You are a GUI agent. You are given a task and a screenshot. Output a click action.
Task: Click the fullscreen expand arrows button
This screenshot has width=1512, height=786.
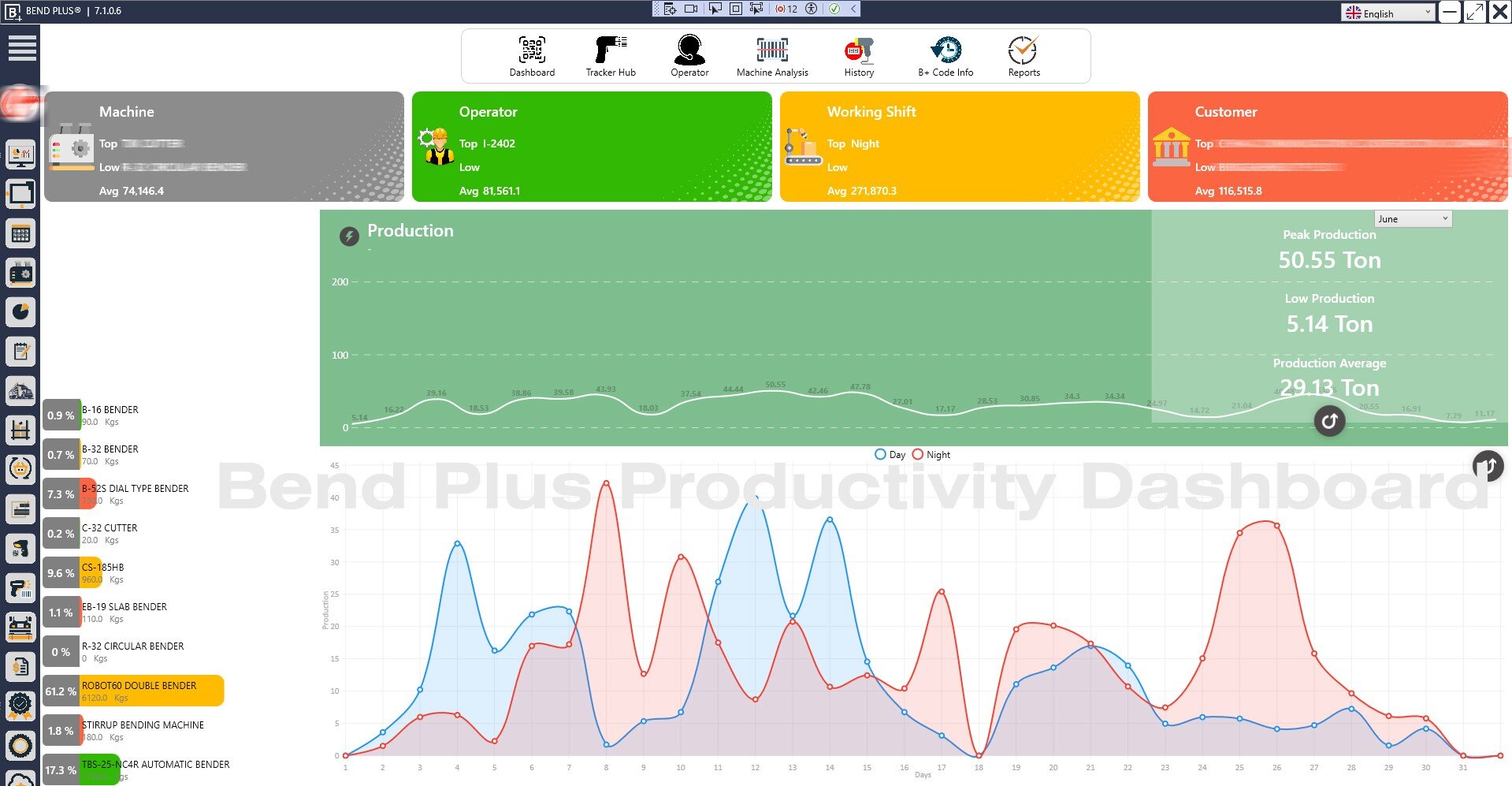(1474, 13)
